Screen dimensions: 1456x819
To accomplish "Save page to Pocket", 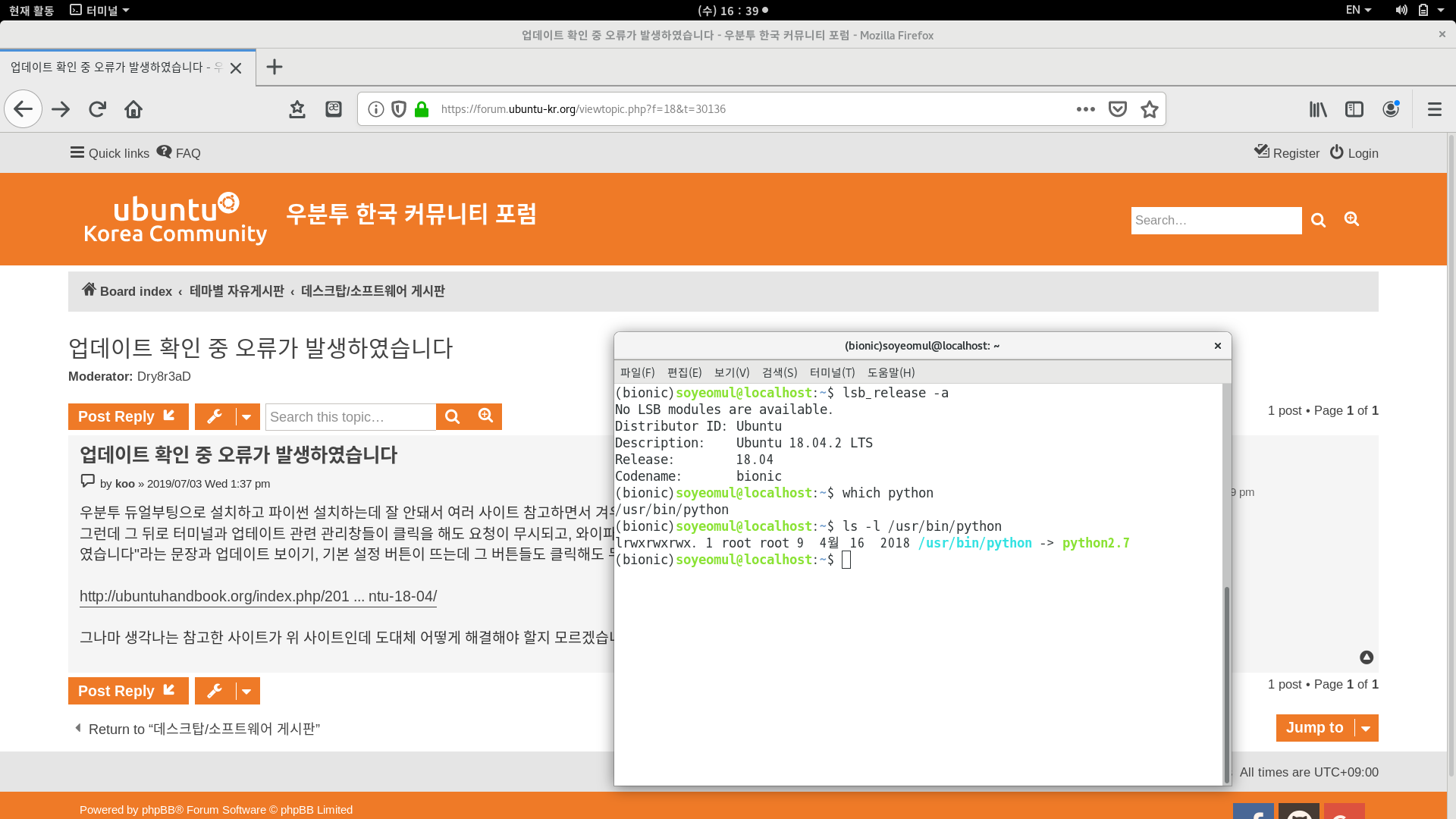I will [x=1118, y=109].
